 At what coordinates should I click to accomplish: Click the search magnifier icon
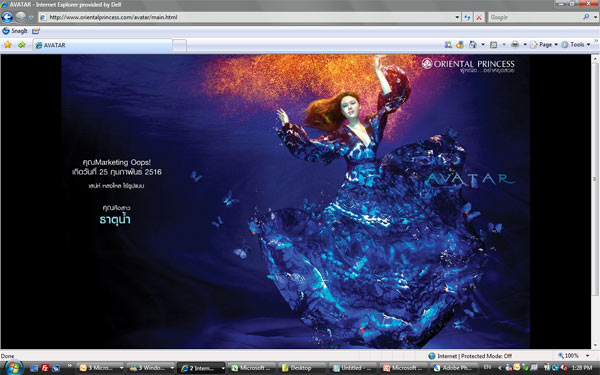[x=586, y=17]
